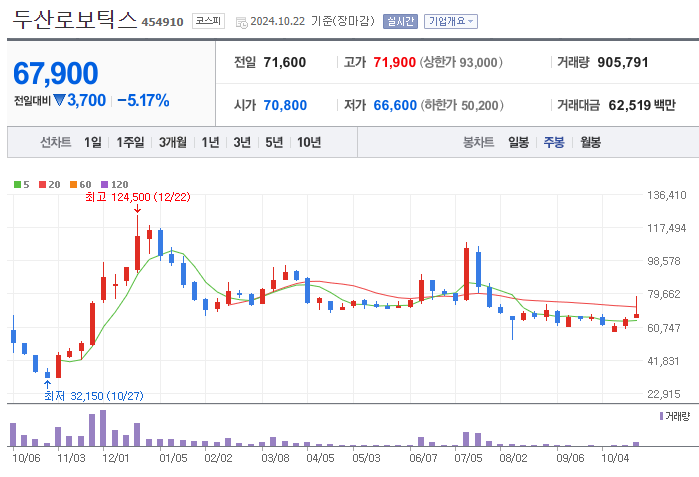
Task: Click the red 20-period moving average swatch
Action: 42,185
